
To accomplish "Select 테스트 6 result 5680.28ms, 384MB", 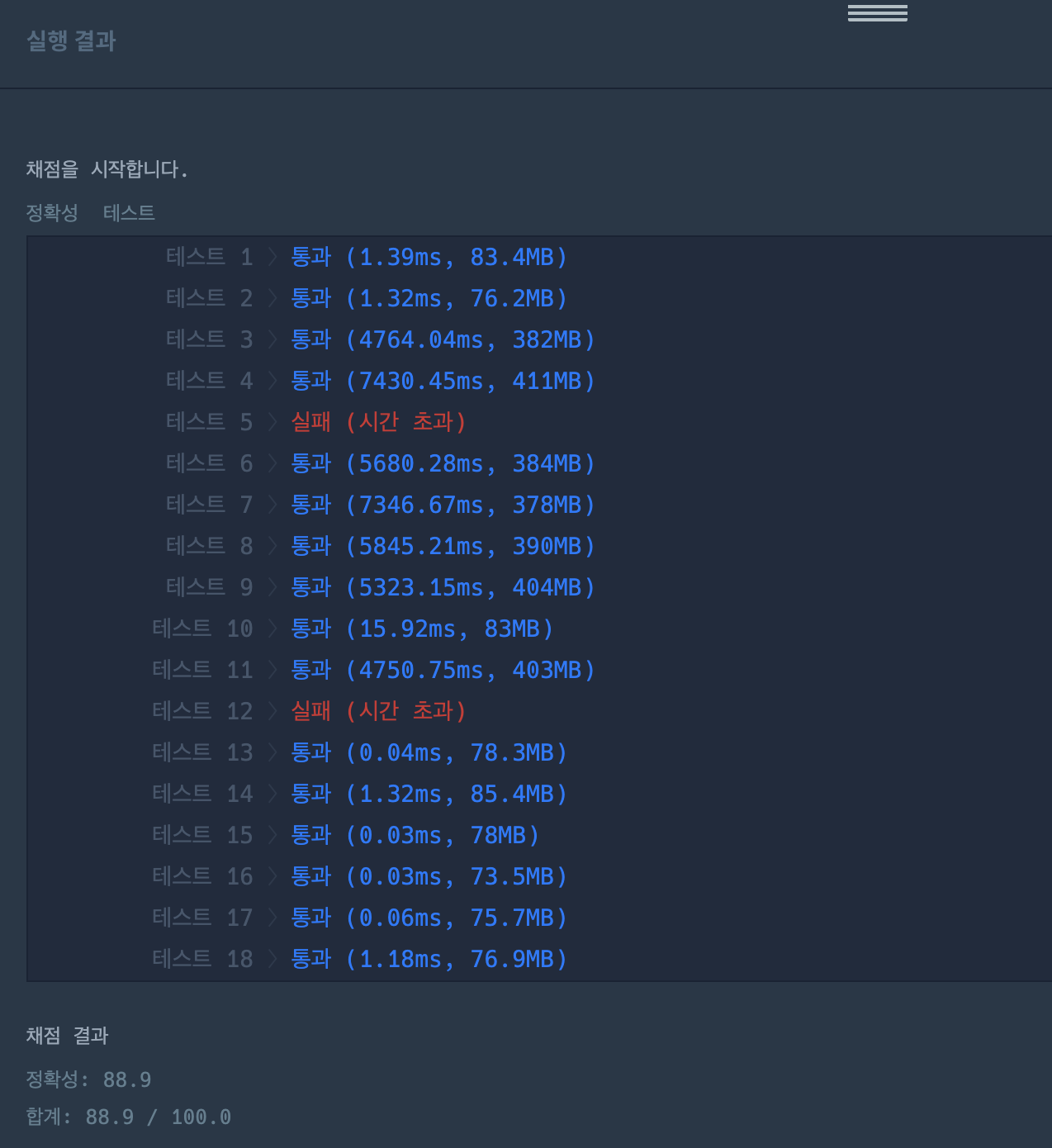I will point(443,463).
